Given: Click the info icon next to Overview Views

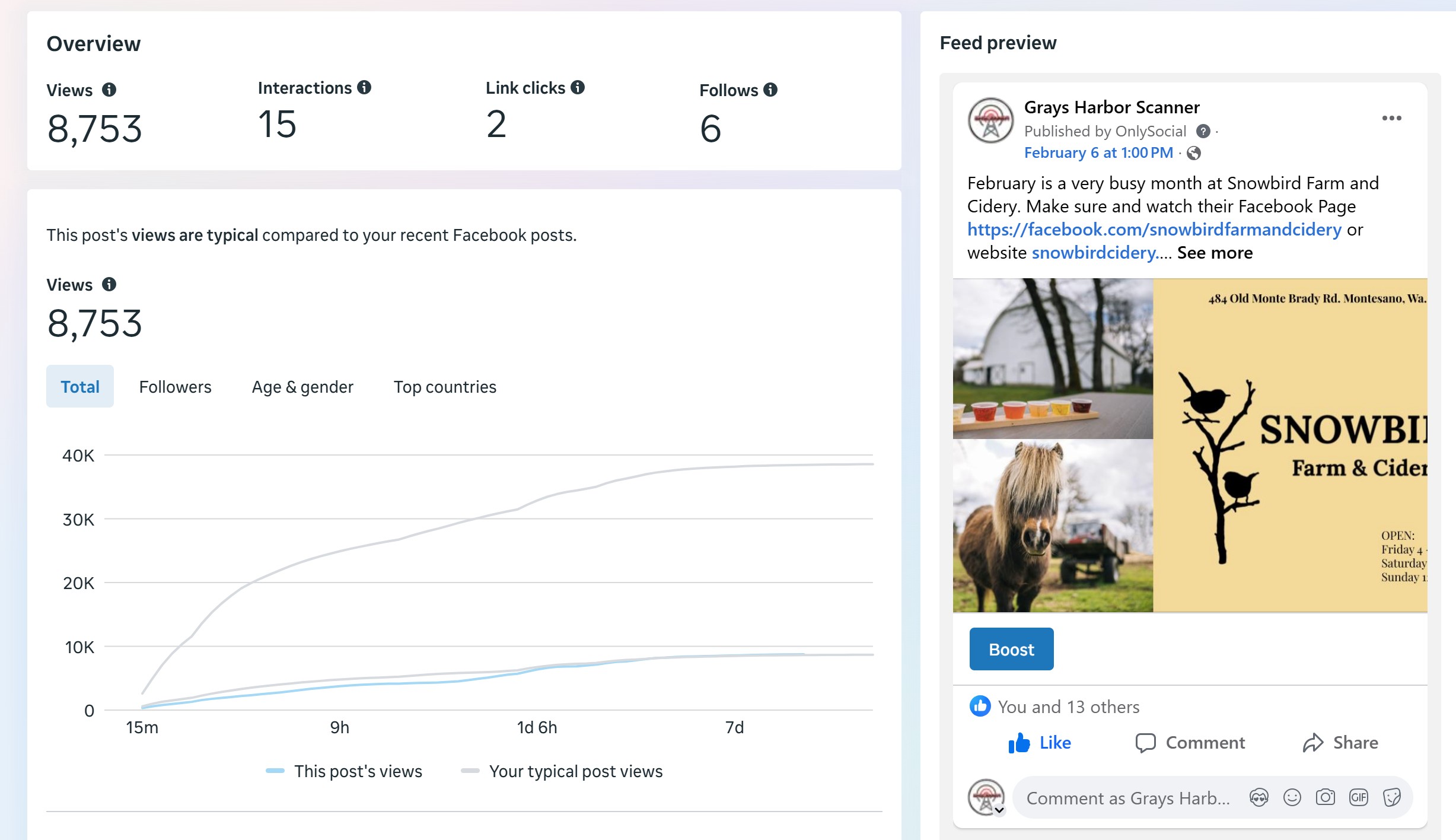Looking at the screenshot, I should [x=109, y=90].
